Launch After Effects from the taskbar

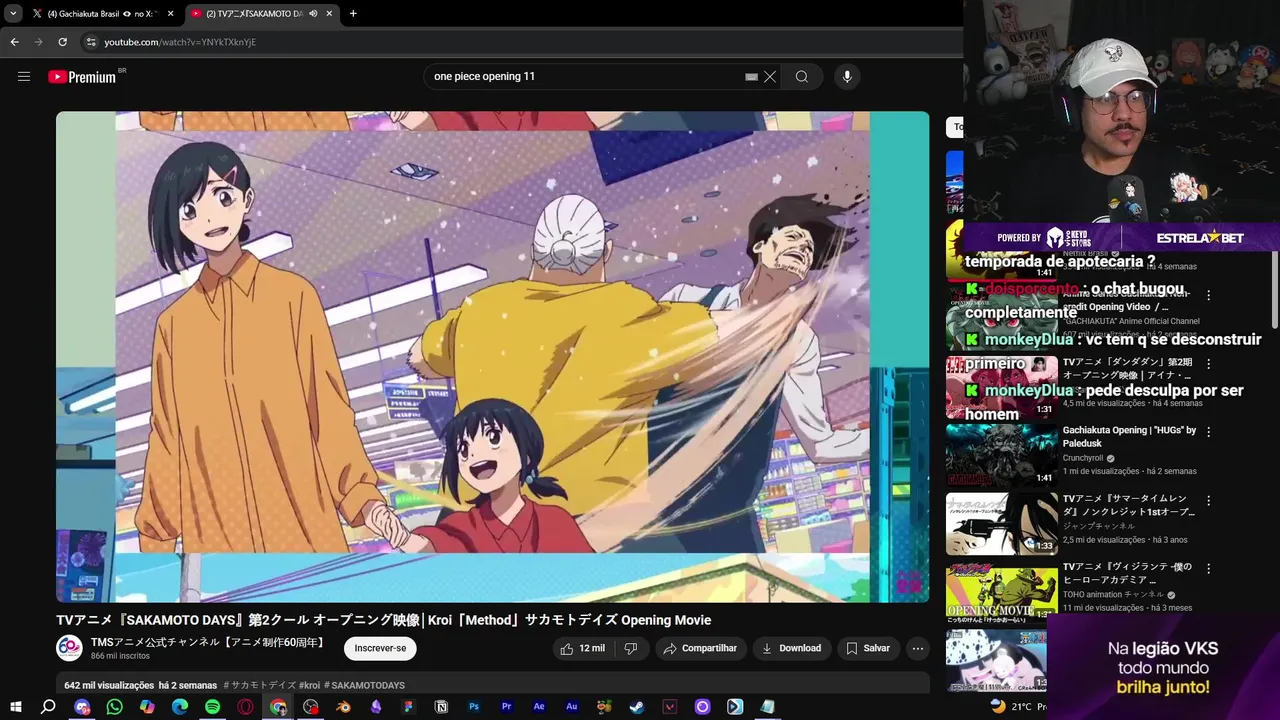pos(539,706)
